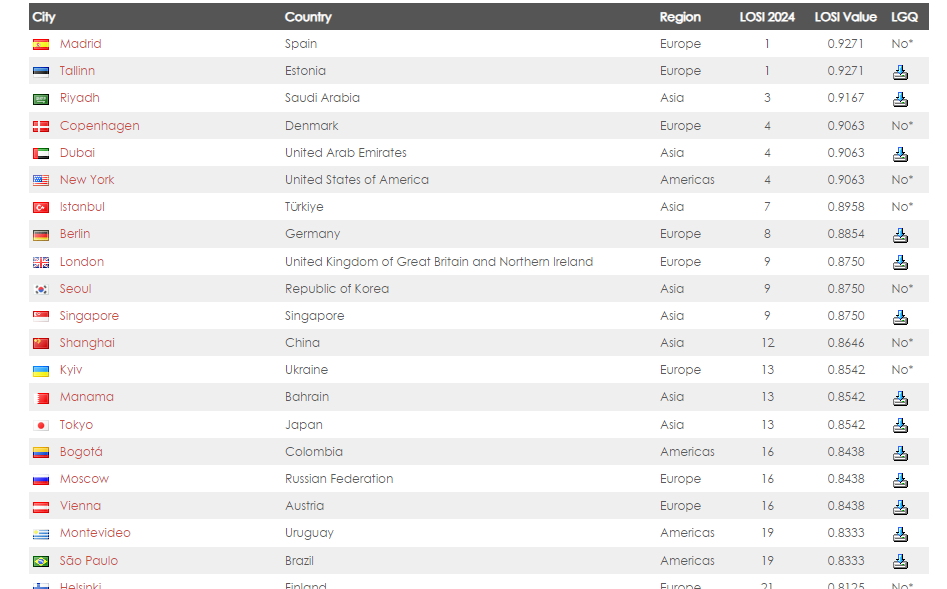The width and height of the screenshot is (947, 589).
Task: Download the LGQ file for London
Action: pos(900,262)
